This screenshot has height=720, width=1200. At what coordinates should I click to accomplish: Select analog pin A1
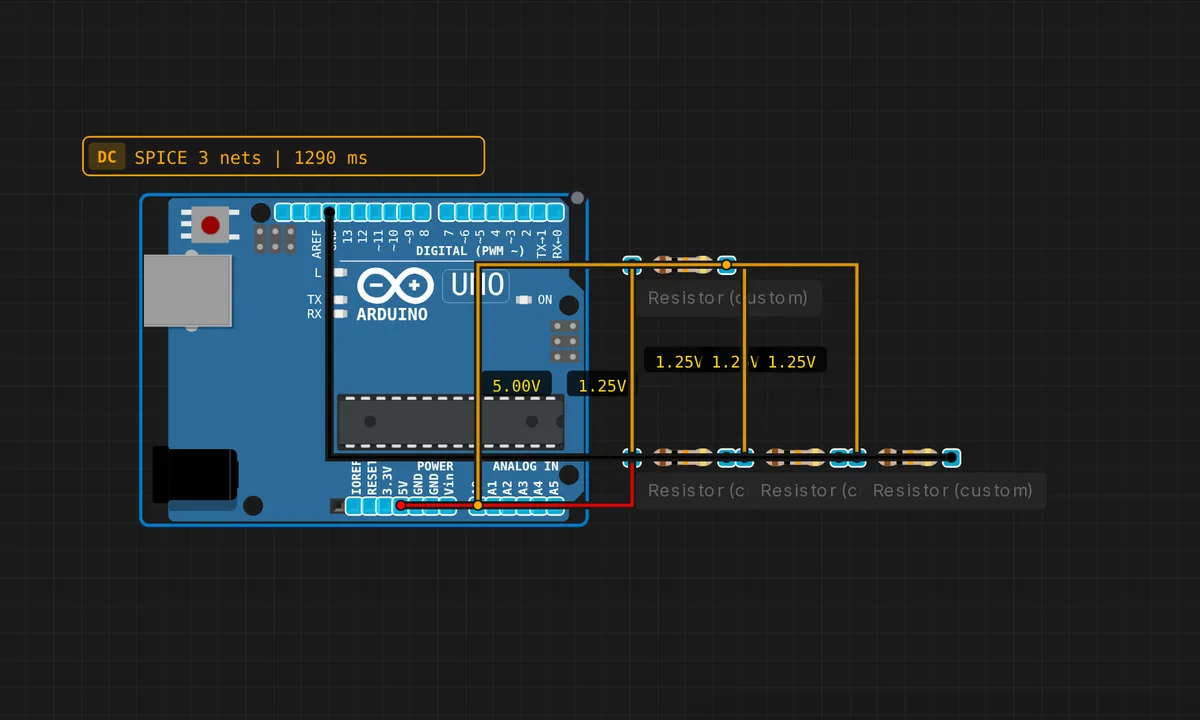point(493,506)
